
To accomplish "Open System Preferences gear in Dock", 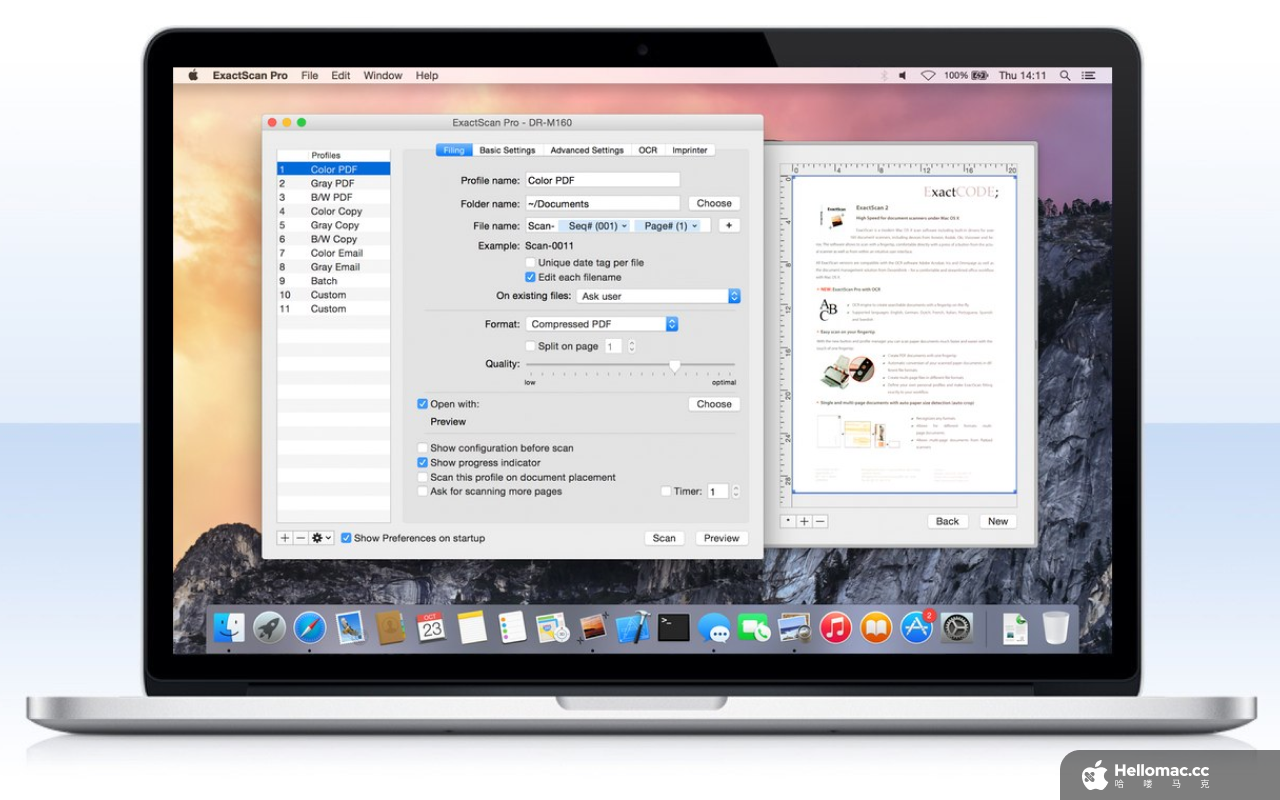I will pos(957,628).
